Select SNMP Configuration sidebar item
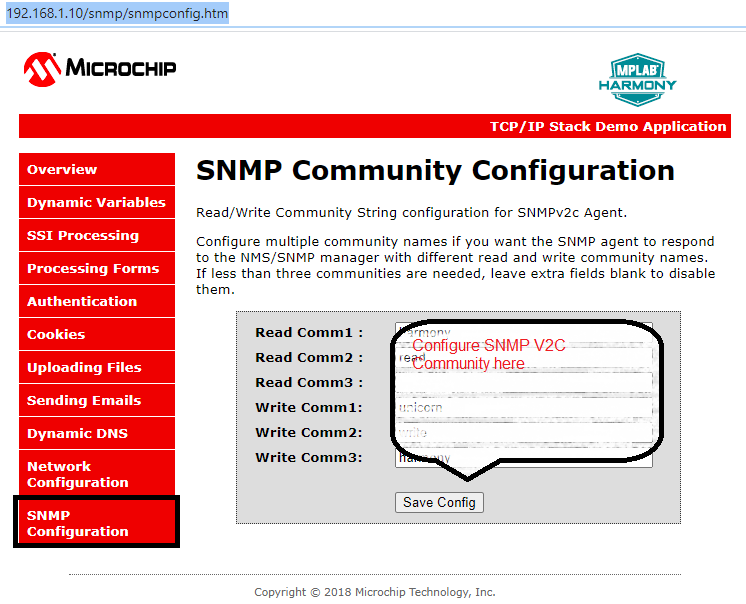Image resolution: width=746 pixels, height=604 pixels. point(97,523)
